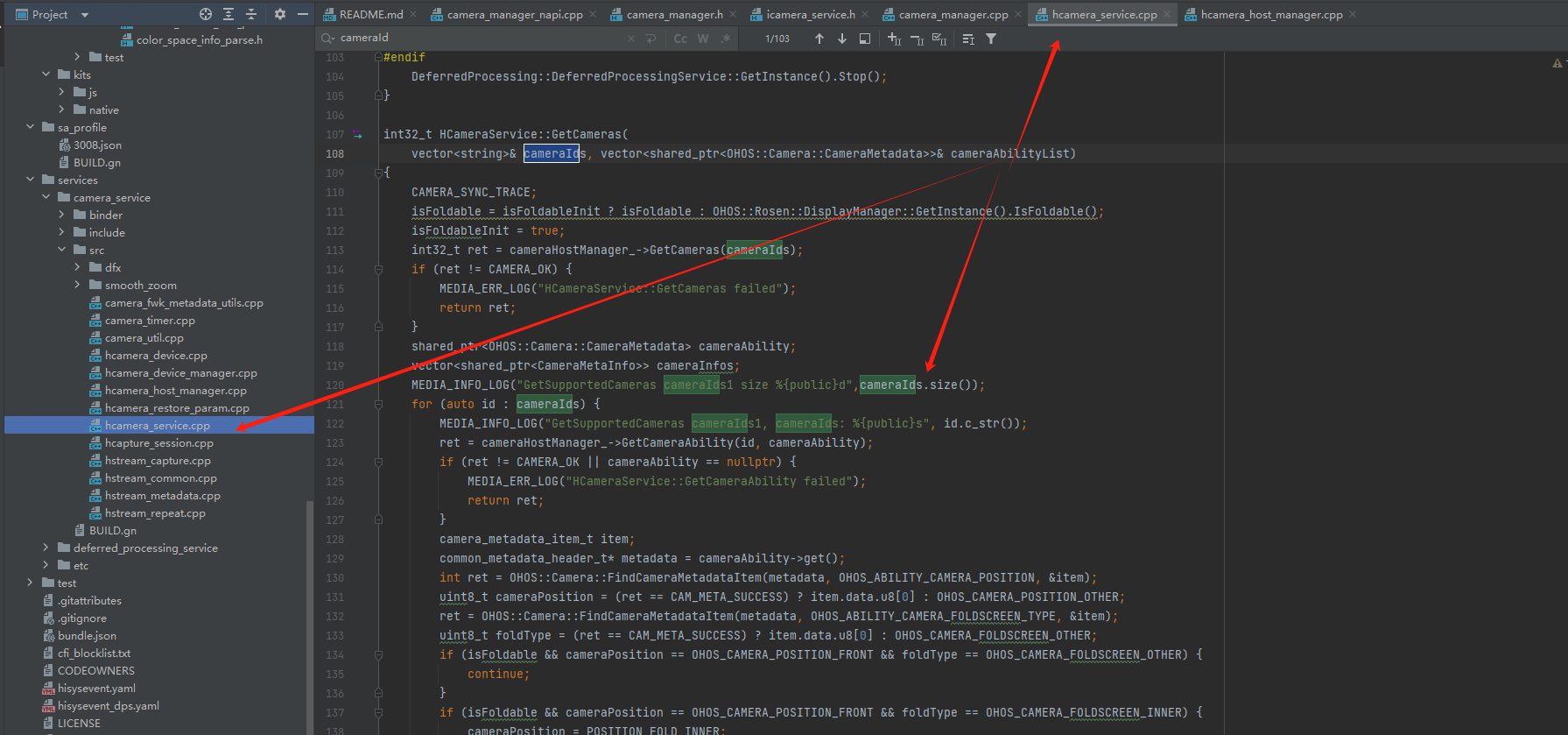Click the 1/103 match counter
The image size is (1568, 735).
point(777,39)
